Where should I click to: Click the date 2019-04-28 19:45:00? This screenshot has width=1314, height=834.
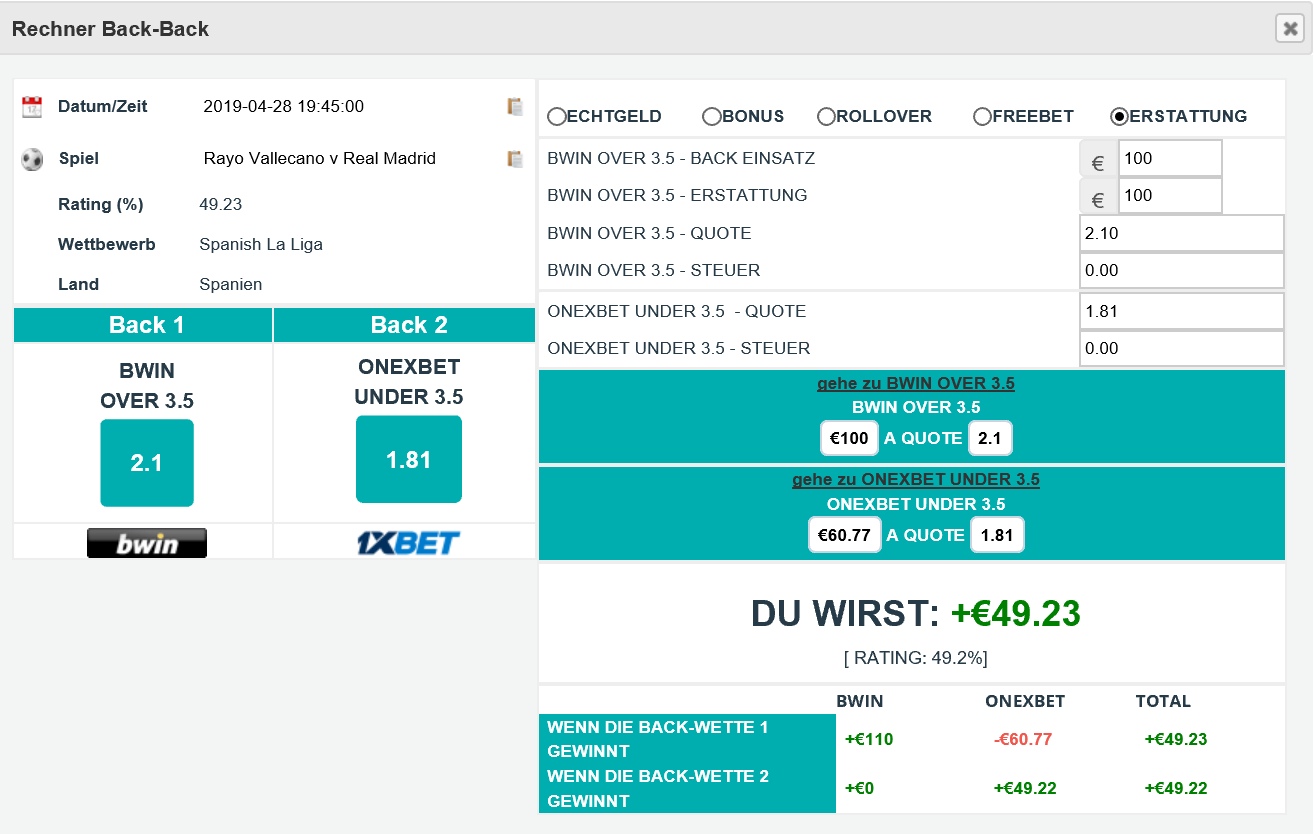pos(284,106)
